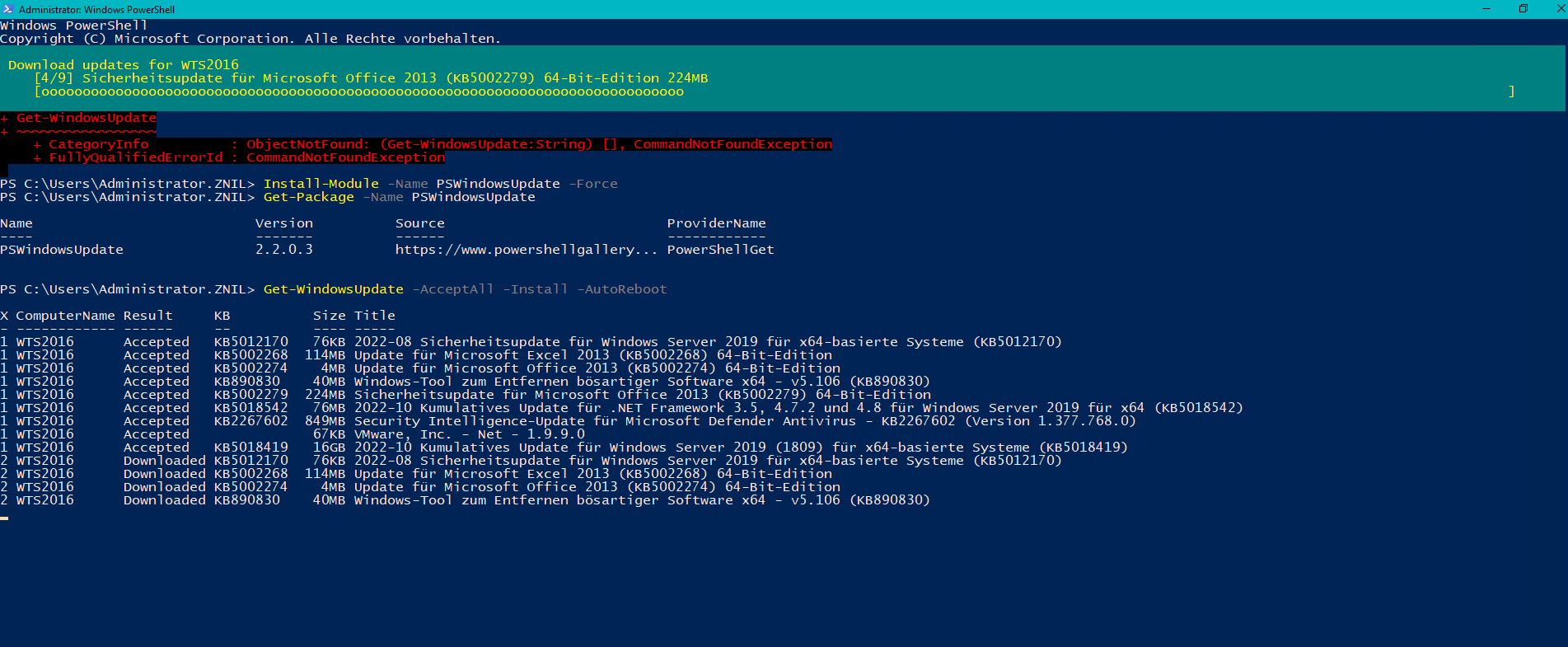This screenshot has width=1568, height=647.
Task: Click the 'Administrator: Windows PowerShell' title text
Action: click(x=96, y=10)
